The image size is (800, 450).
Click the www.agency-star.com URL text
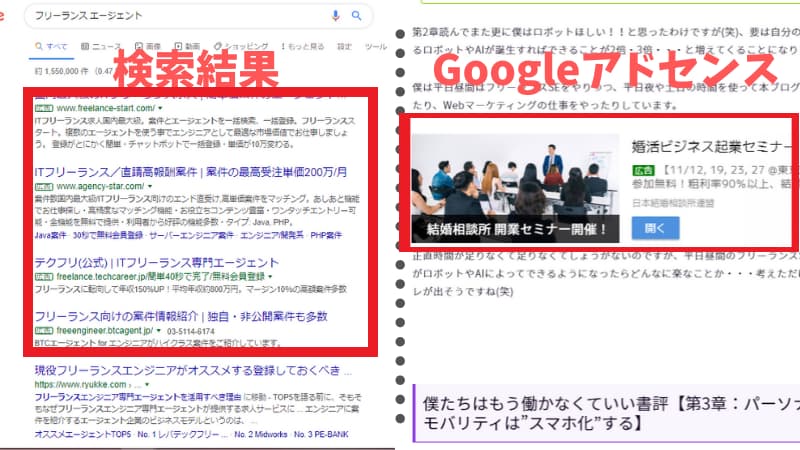(x=100, y=186)
